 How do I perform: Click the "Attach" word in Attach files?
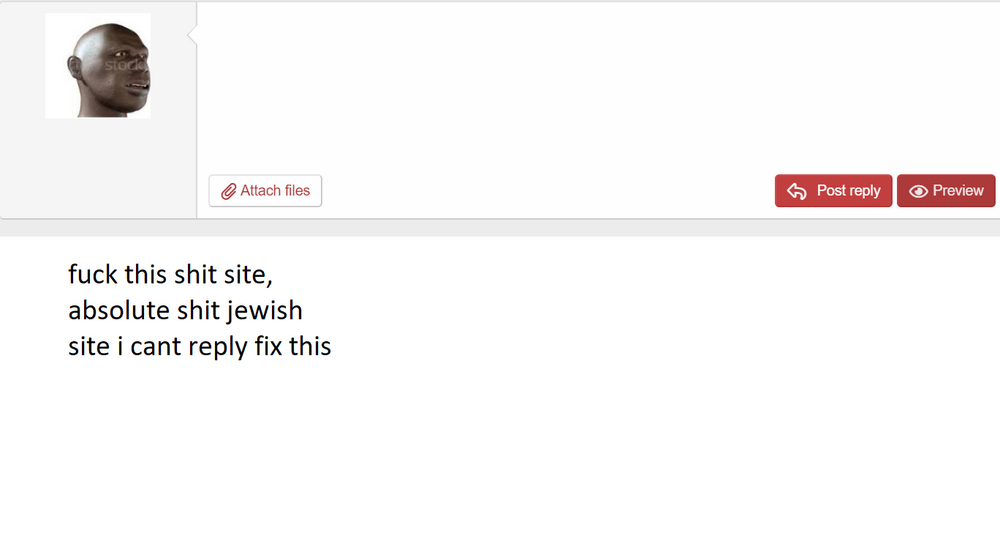coord(261,191)
